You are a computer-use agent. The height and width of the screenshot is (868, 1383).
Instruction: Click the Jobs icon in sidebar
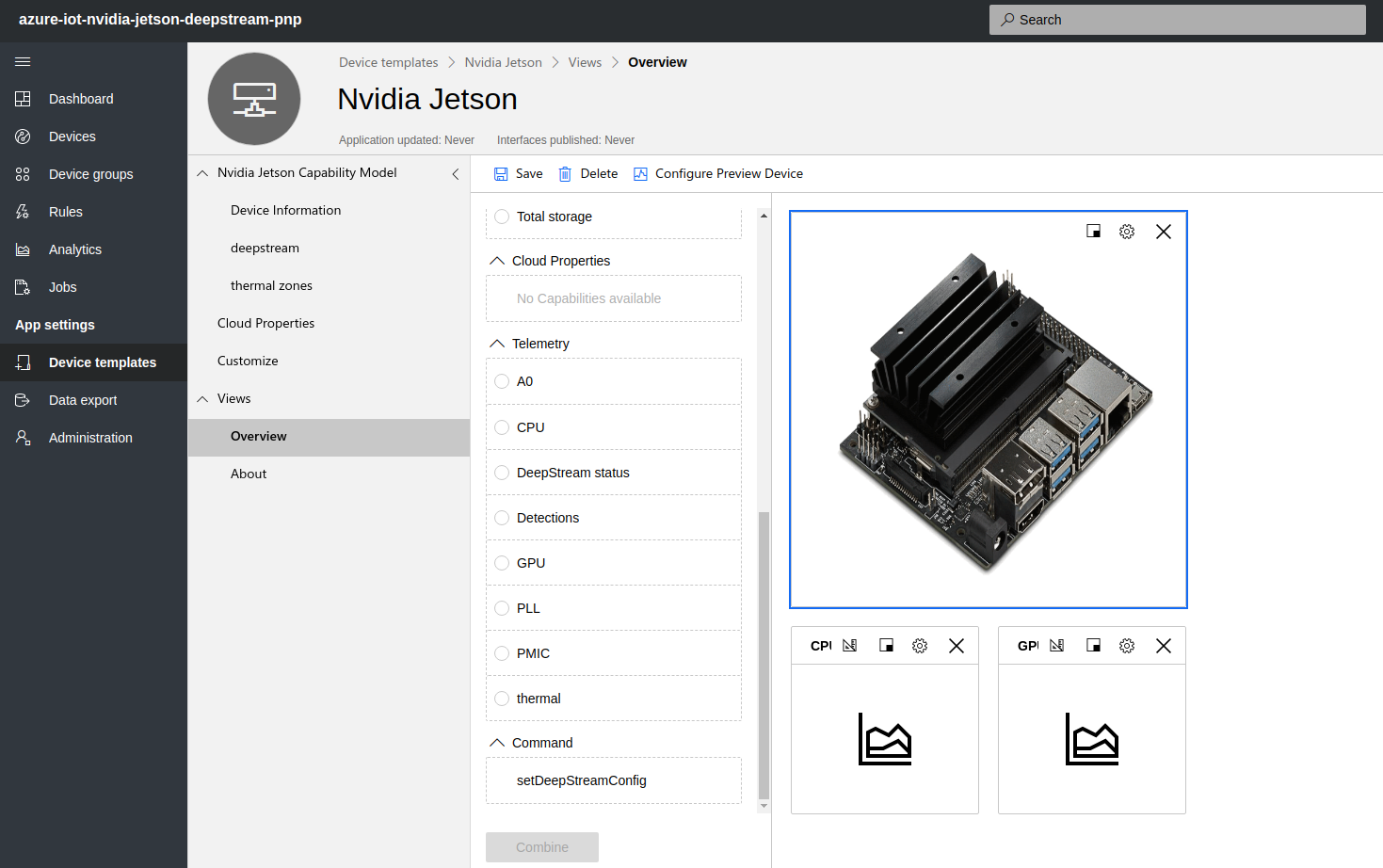click(x=23, y=287)
